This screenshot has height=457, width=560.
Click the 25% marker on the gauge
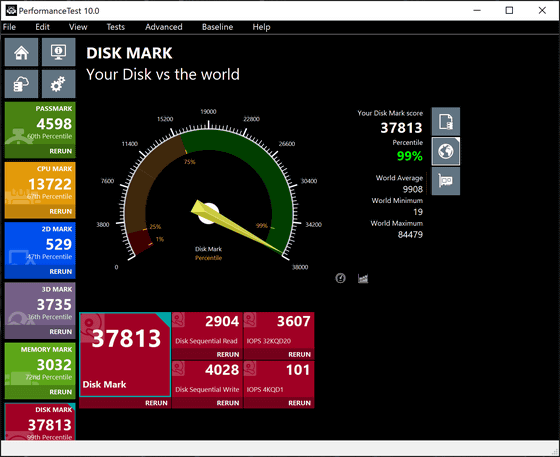[155, 226]
